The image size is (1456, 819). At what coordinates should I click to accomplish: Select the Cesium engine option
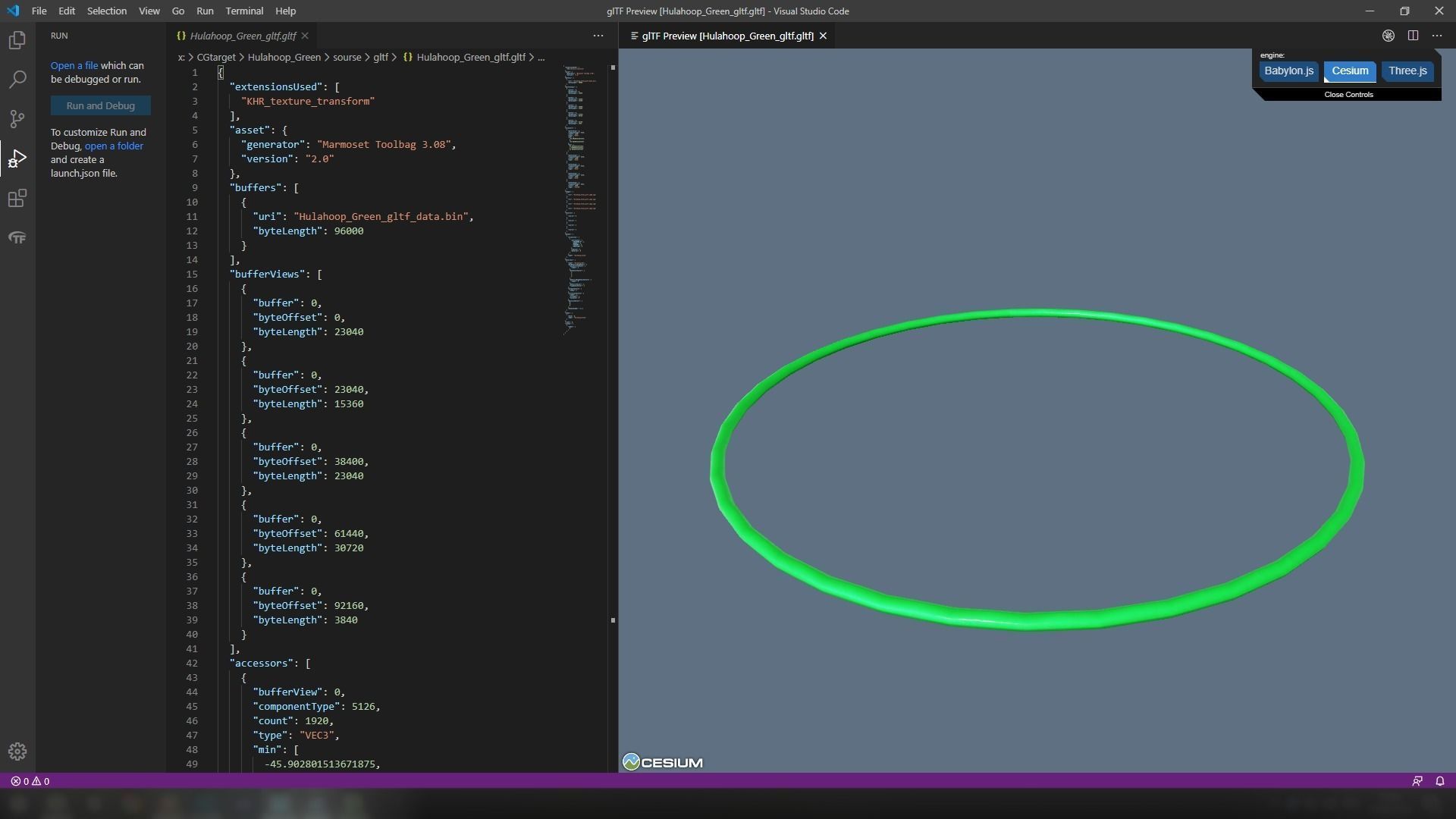pos(1350,71)
